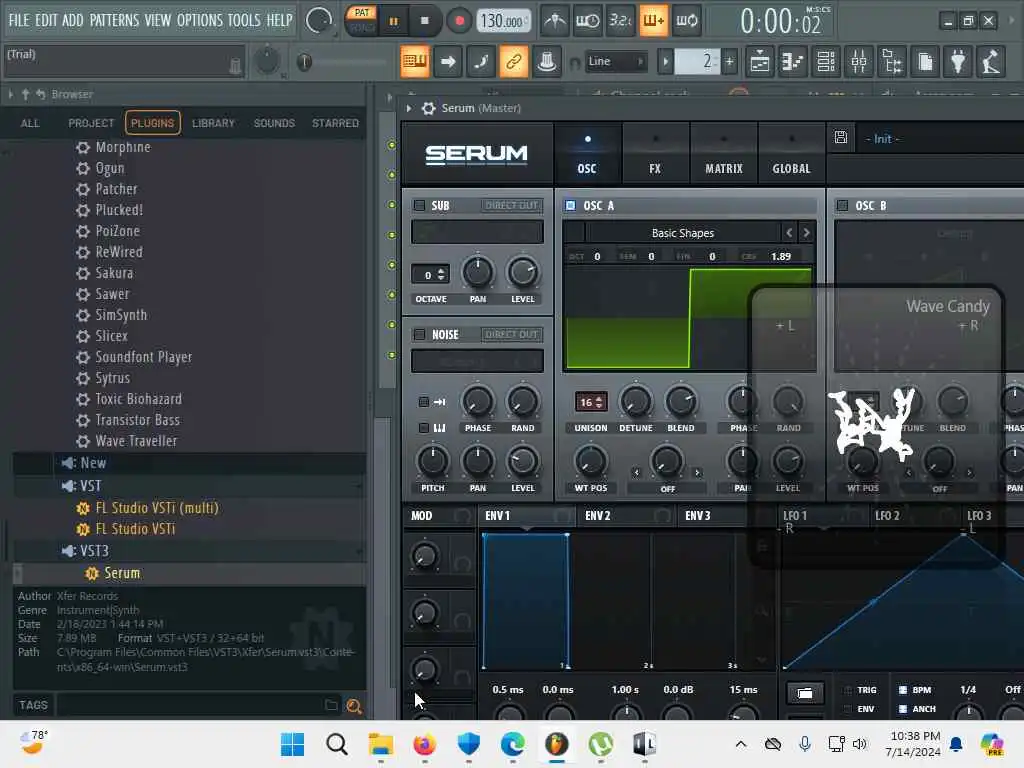Image resolution: width=1024 pixels, height=768 pixels.
Task: Click the stop button in transport
Action: (x=424, y=21)
